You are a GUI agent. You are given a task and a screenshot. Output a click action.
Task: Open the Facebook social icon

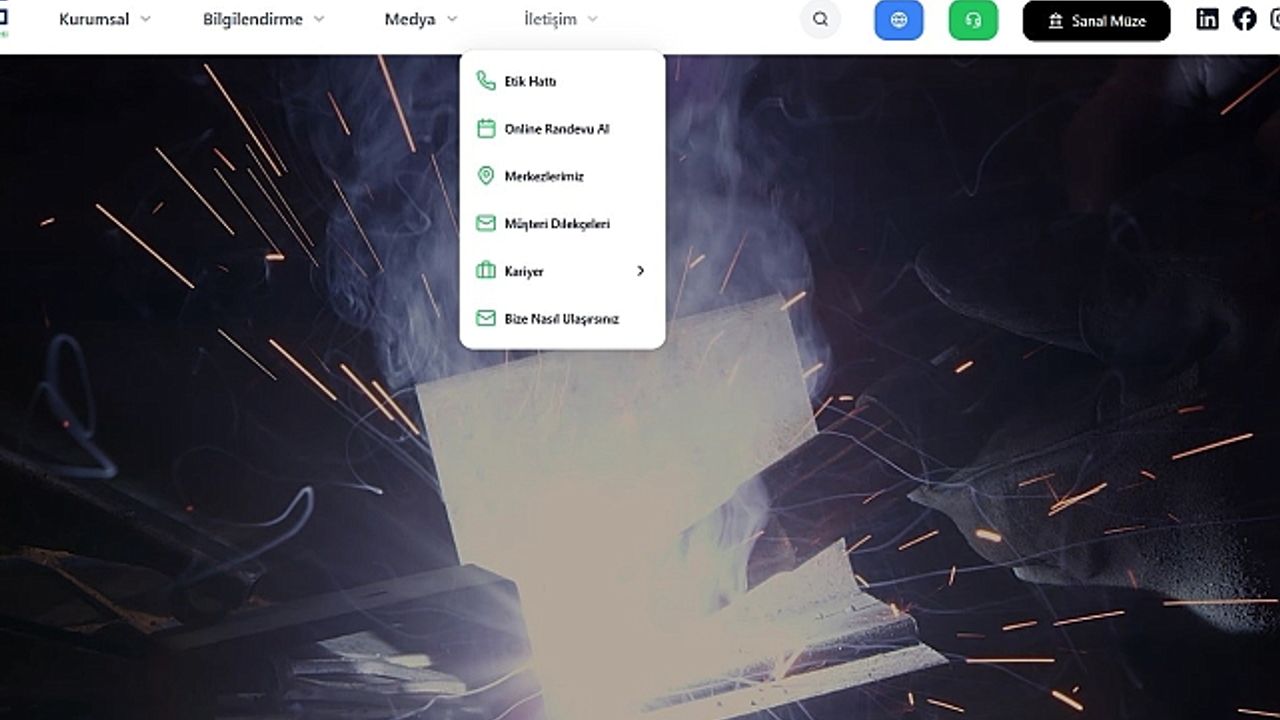(1244, 19)
